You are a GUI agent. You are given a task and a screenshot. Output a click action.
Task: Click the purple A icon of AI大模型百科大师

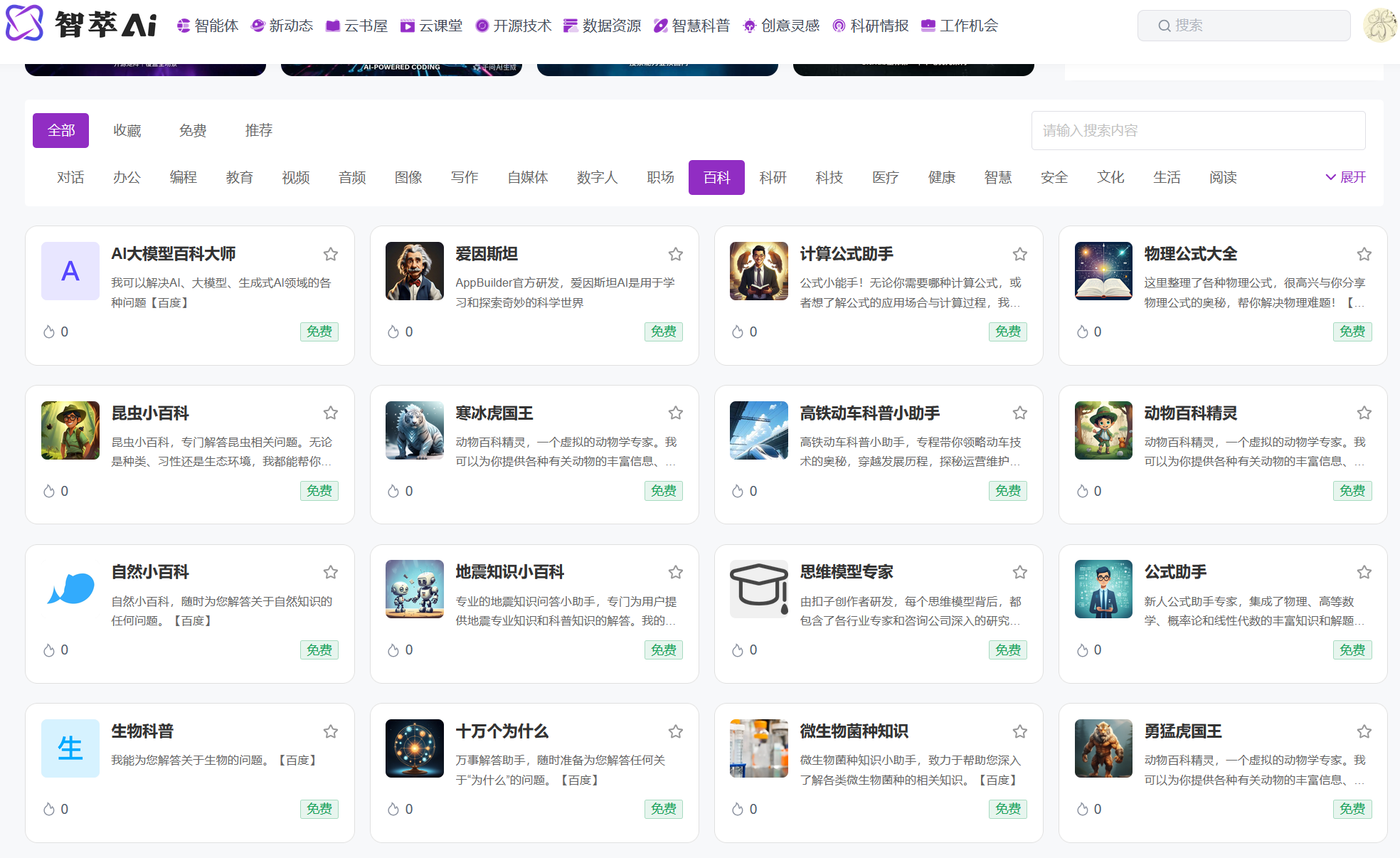point(70,271)
